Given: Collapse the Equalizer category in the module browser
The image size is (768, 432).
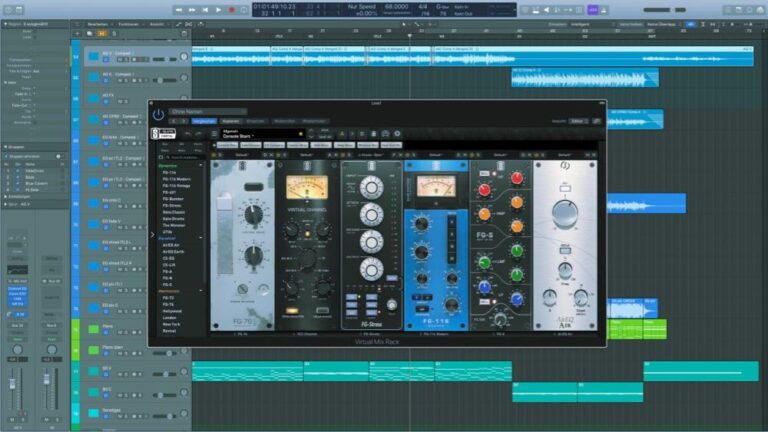Looking at the screenshot, I should click(201, 238).
